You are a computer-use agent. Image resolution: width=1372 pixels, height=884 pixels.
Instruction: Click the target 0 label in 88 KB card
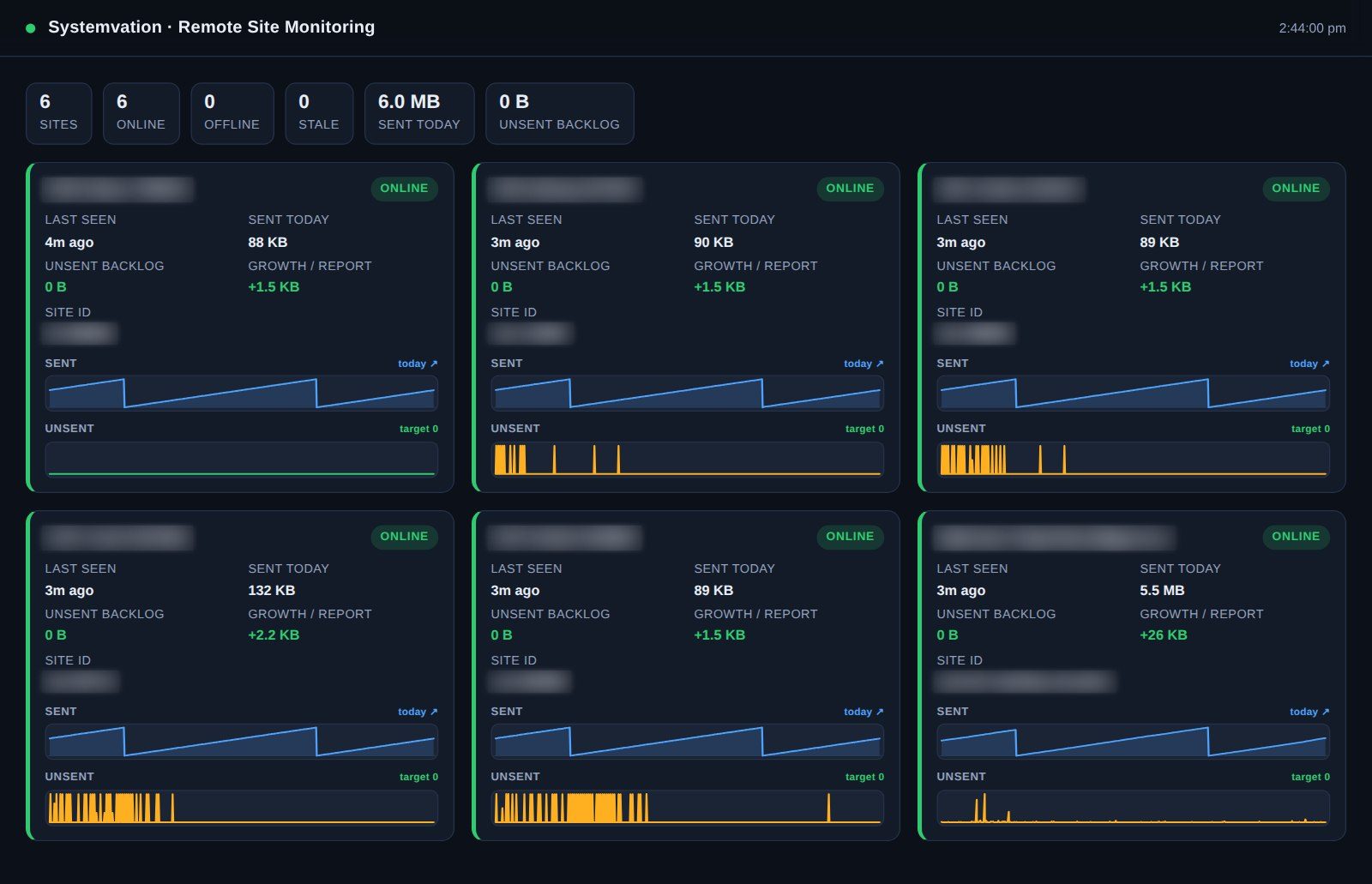pos(418,429)
